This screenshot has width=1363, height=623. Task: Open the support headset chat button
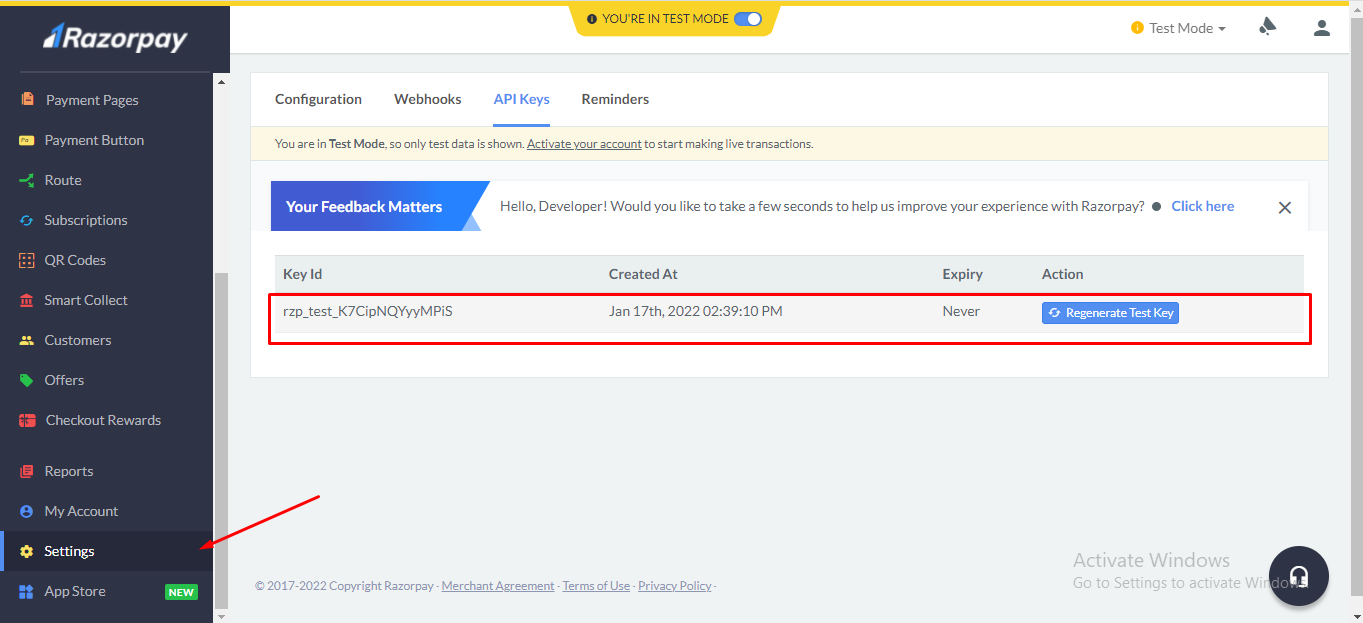click(x=1298, y=576)
